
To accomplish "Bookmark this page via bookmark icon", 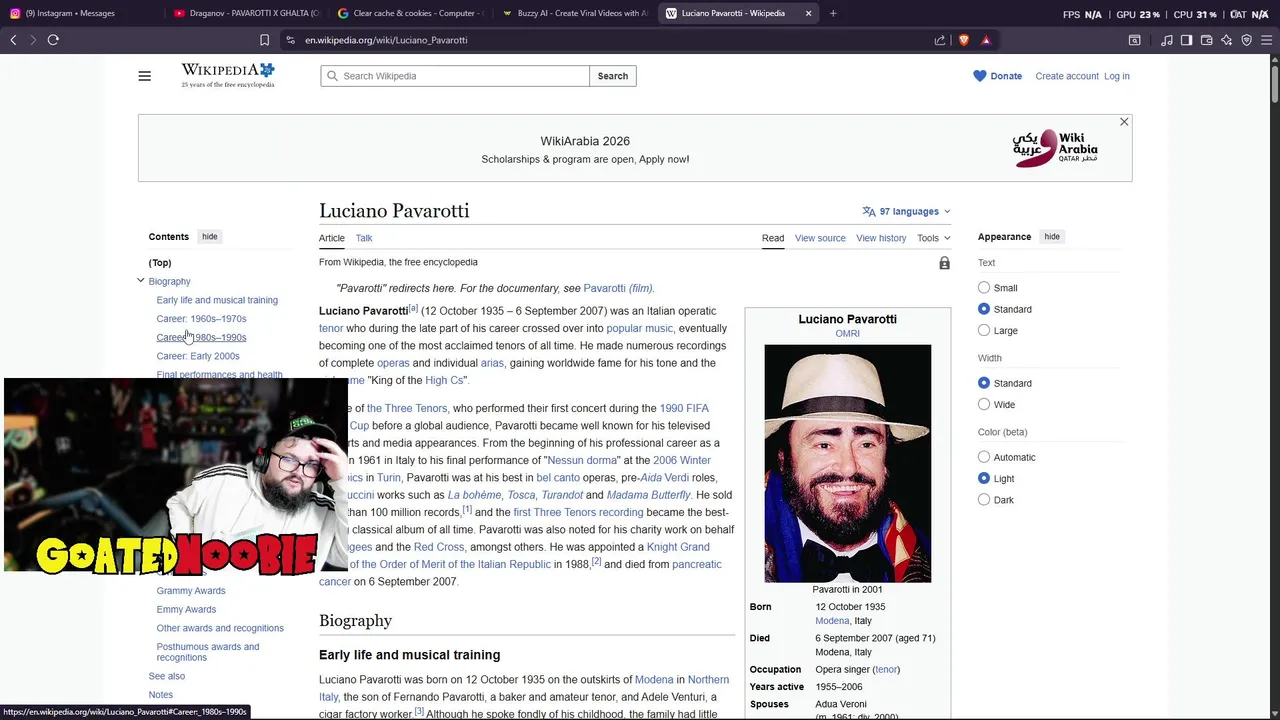I will click(x=264, y=40).
